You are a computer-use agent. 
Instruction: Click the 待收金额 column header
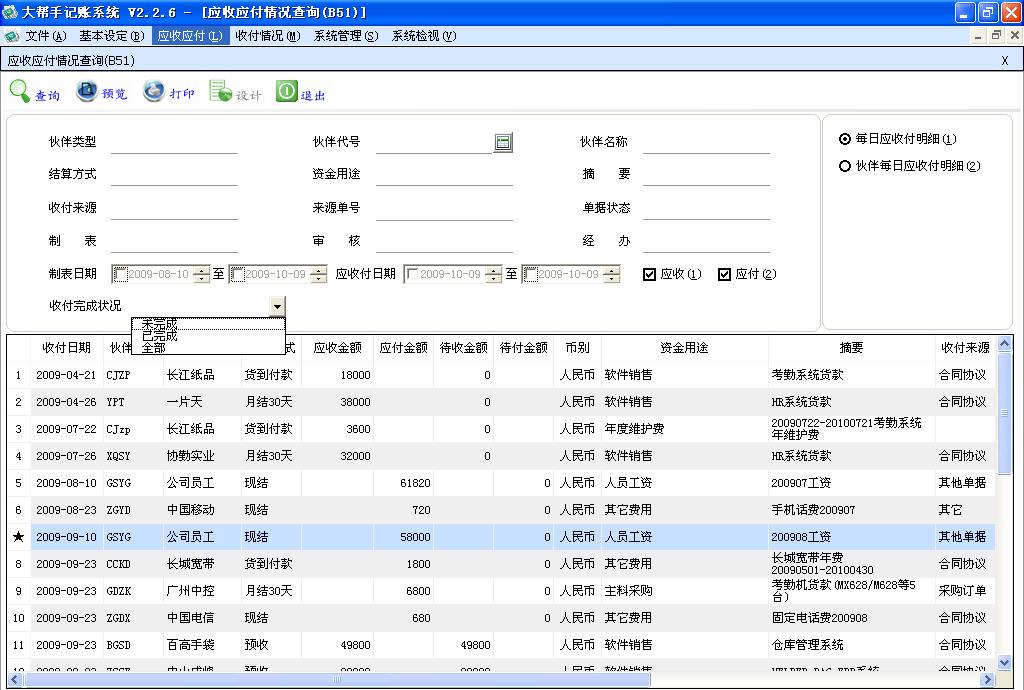[x=464, y=348]
